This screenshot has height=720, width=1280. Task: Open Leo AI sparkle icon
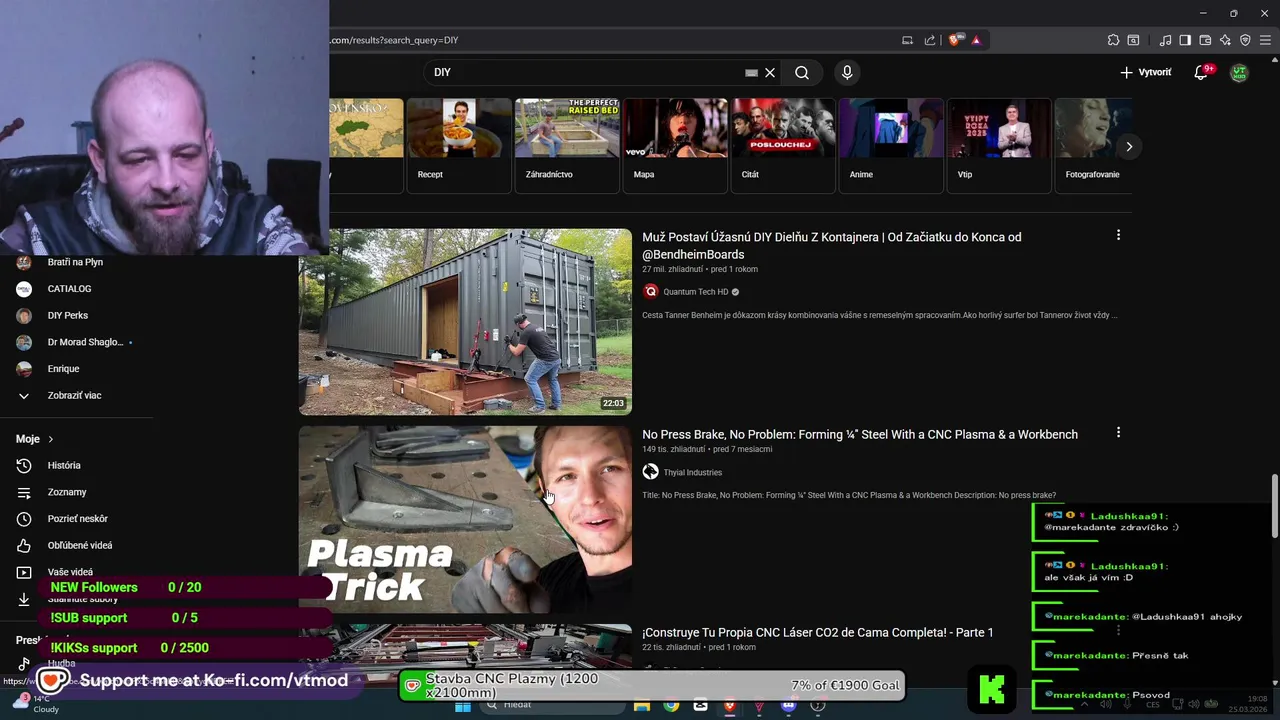click(1225, 40)
